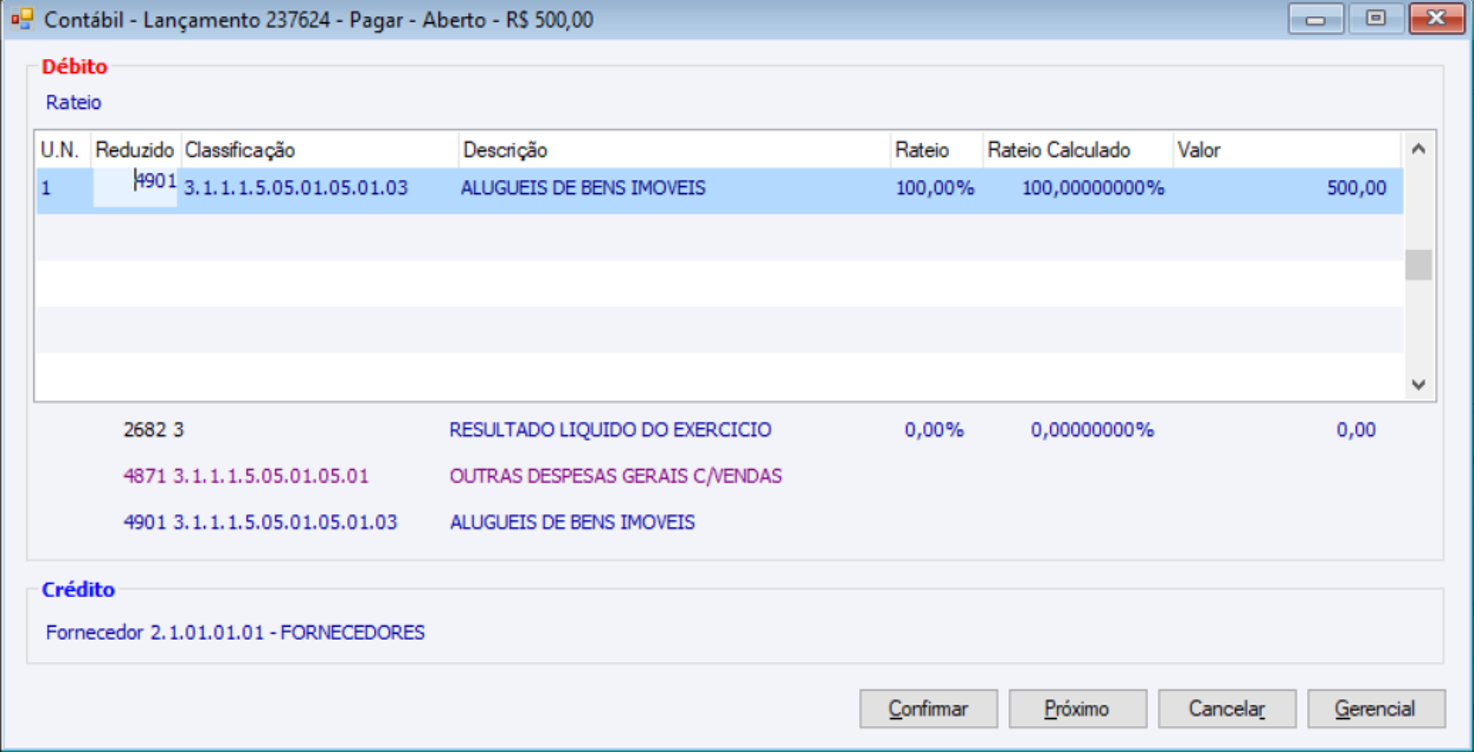Click the Rateio Calculado column header
This screenshot has width=1474, height=753.
pos(1077,150)
